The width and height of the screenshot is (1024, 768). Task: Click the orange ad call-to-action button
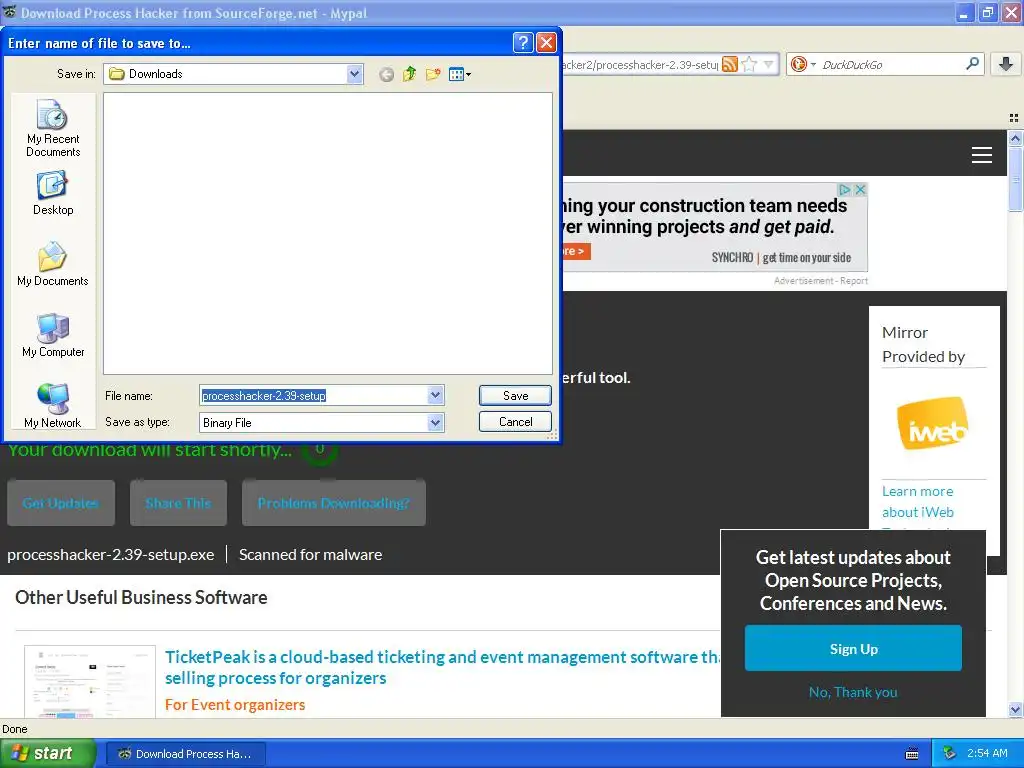point(576,251)
